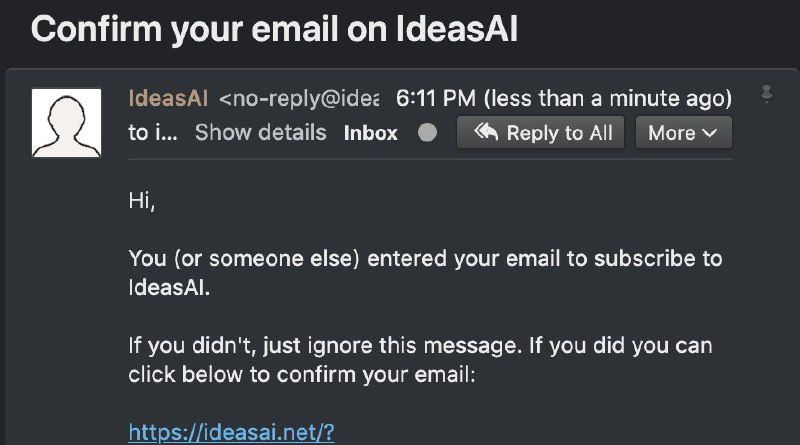Viewport: 800px width, 445px height.
Task: Expand headers via Show details
Action: tap(260, 133)
